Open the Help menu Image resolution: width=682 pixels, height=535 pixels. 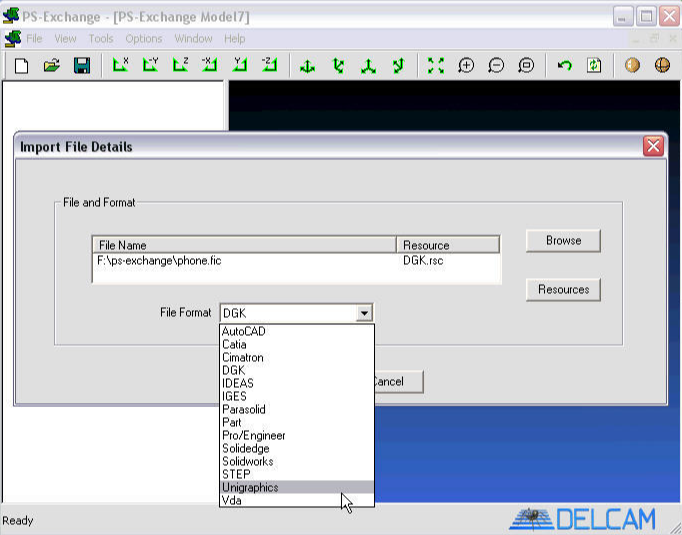[x=234, y=39]
